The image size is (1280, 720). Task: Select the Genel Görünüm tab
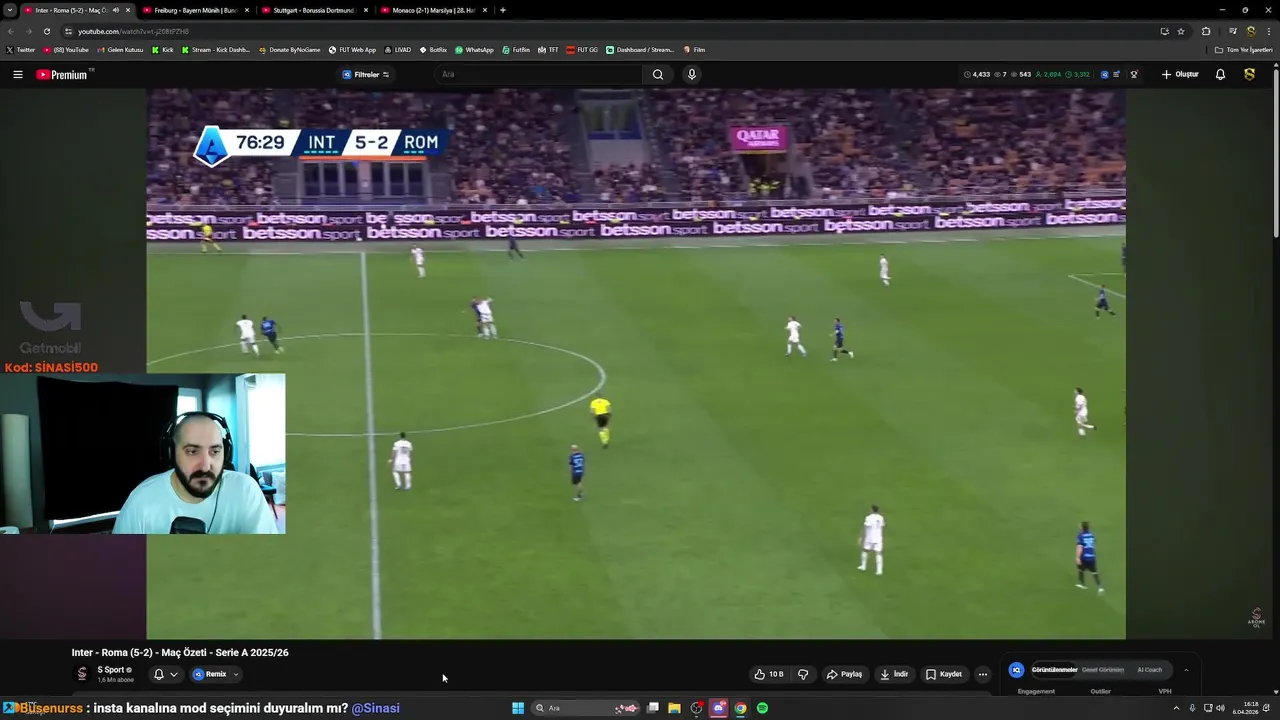pyautogui.click(x=1103, y=670)
